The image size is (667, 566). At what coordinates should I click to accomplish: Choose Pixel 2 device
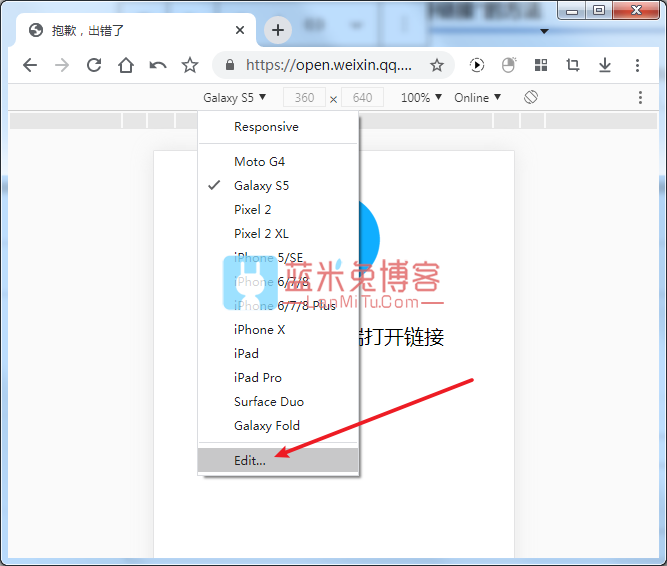click(278, 210)
